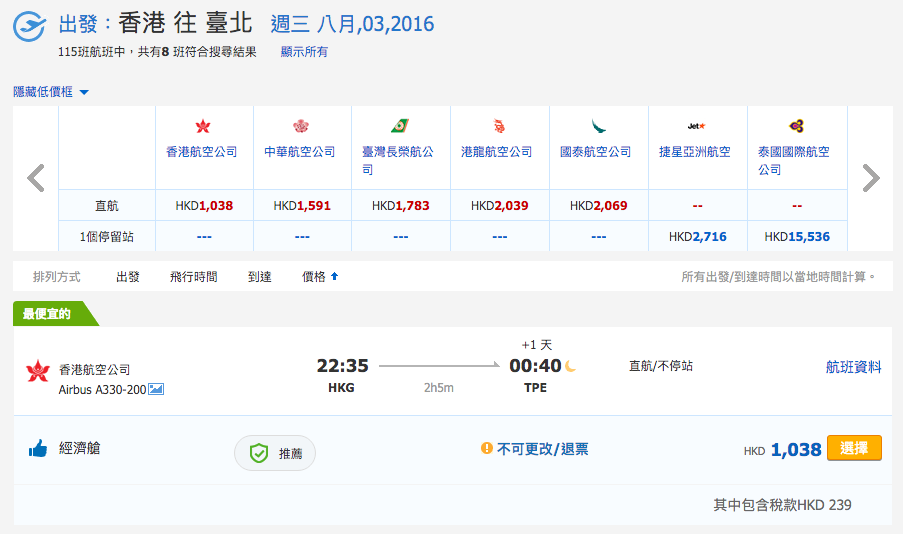Click the China Airlines plum blossom logo
The height and width of the screenshot is (534, 903).
pos(301,126)
